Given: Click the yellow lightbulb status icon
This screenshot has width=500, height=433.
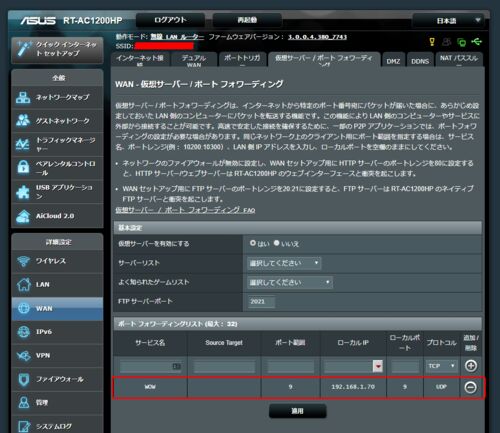Looking at the screenshot, I should (432, 42).
